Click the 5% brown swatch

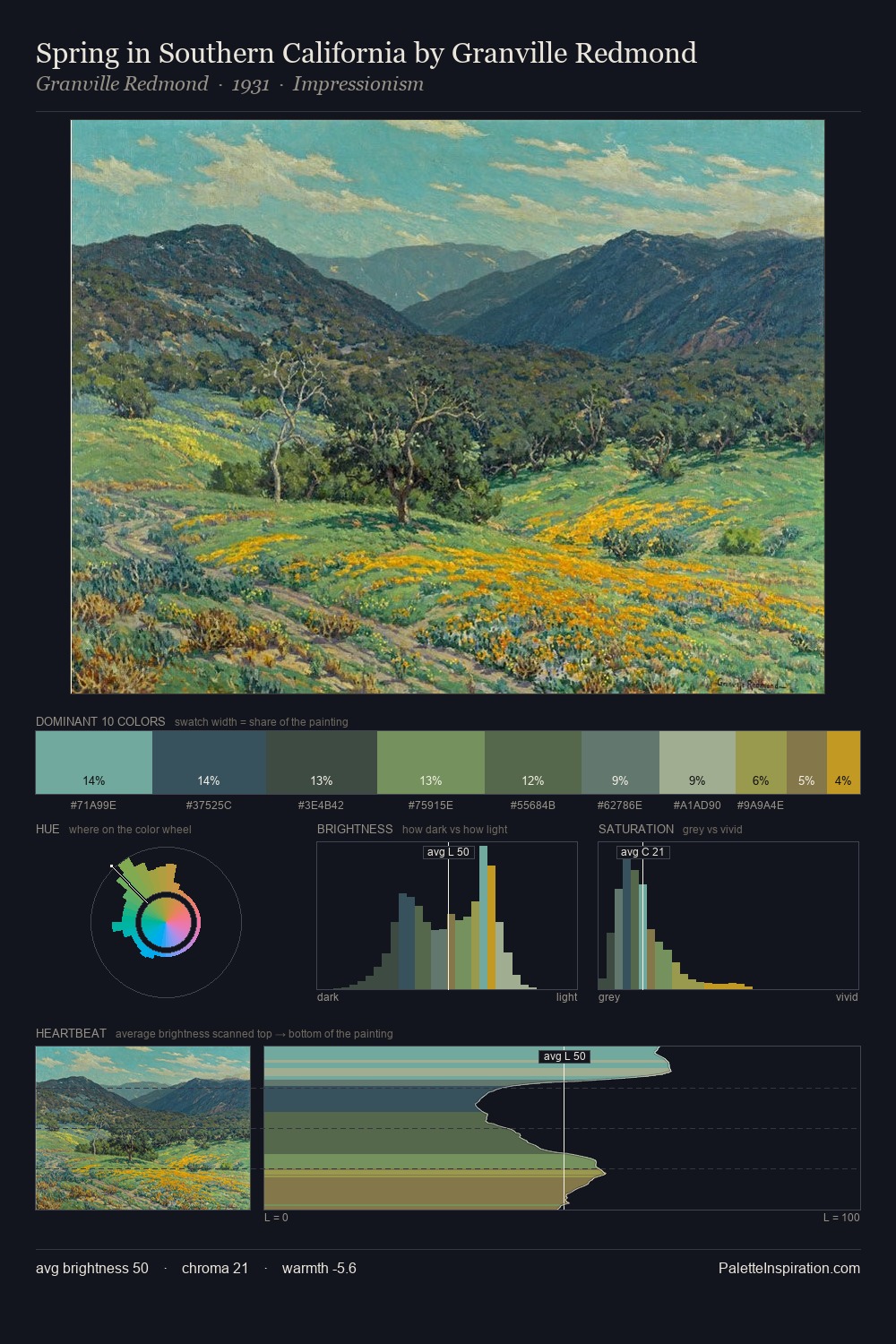(x=806, y=762)
